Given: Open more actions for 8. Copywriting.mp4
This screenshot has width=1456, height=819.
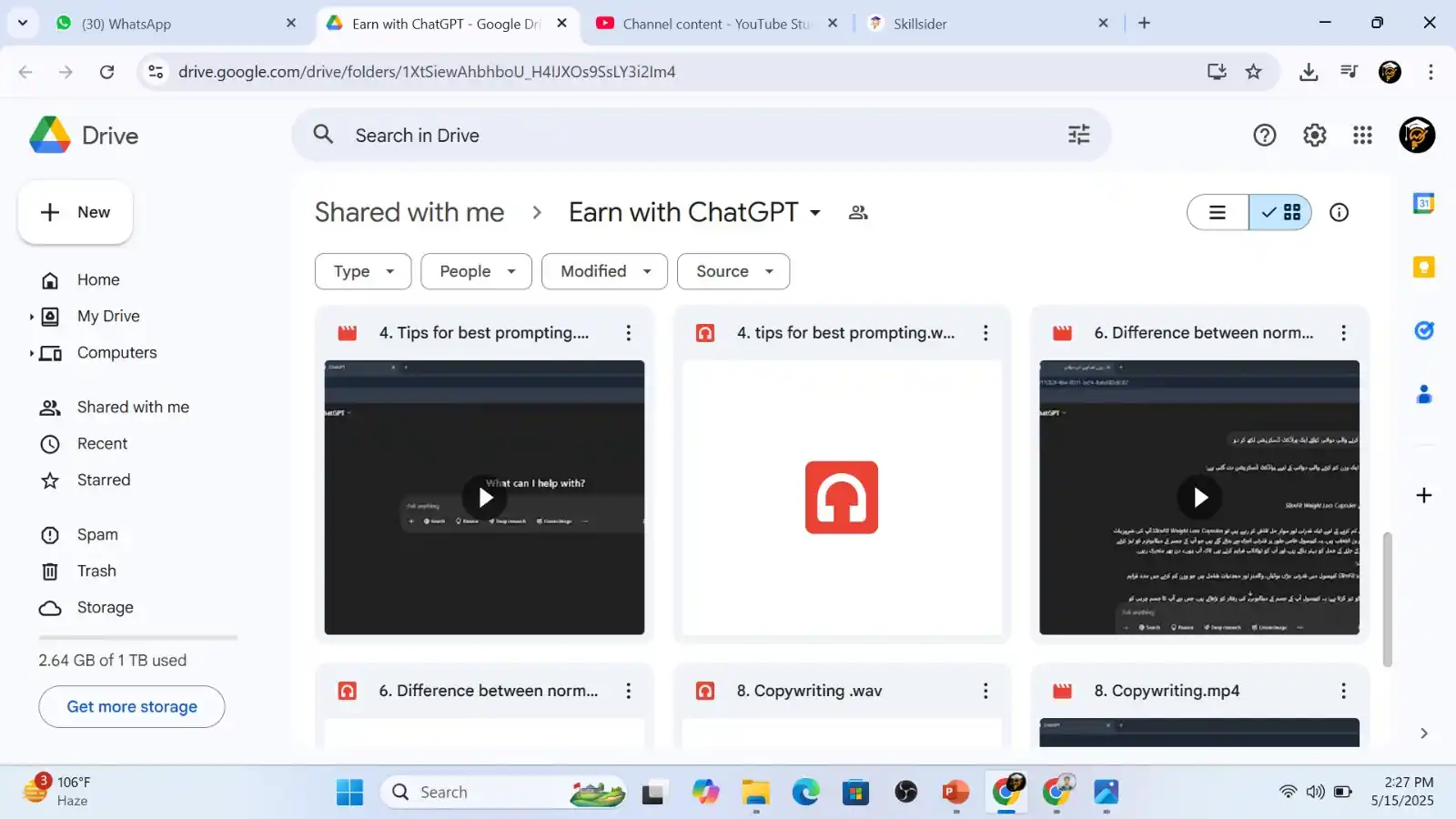Looking at the screenshot, I should coord(1343,691).
